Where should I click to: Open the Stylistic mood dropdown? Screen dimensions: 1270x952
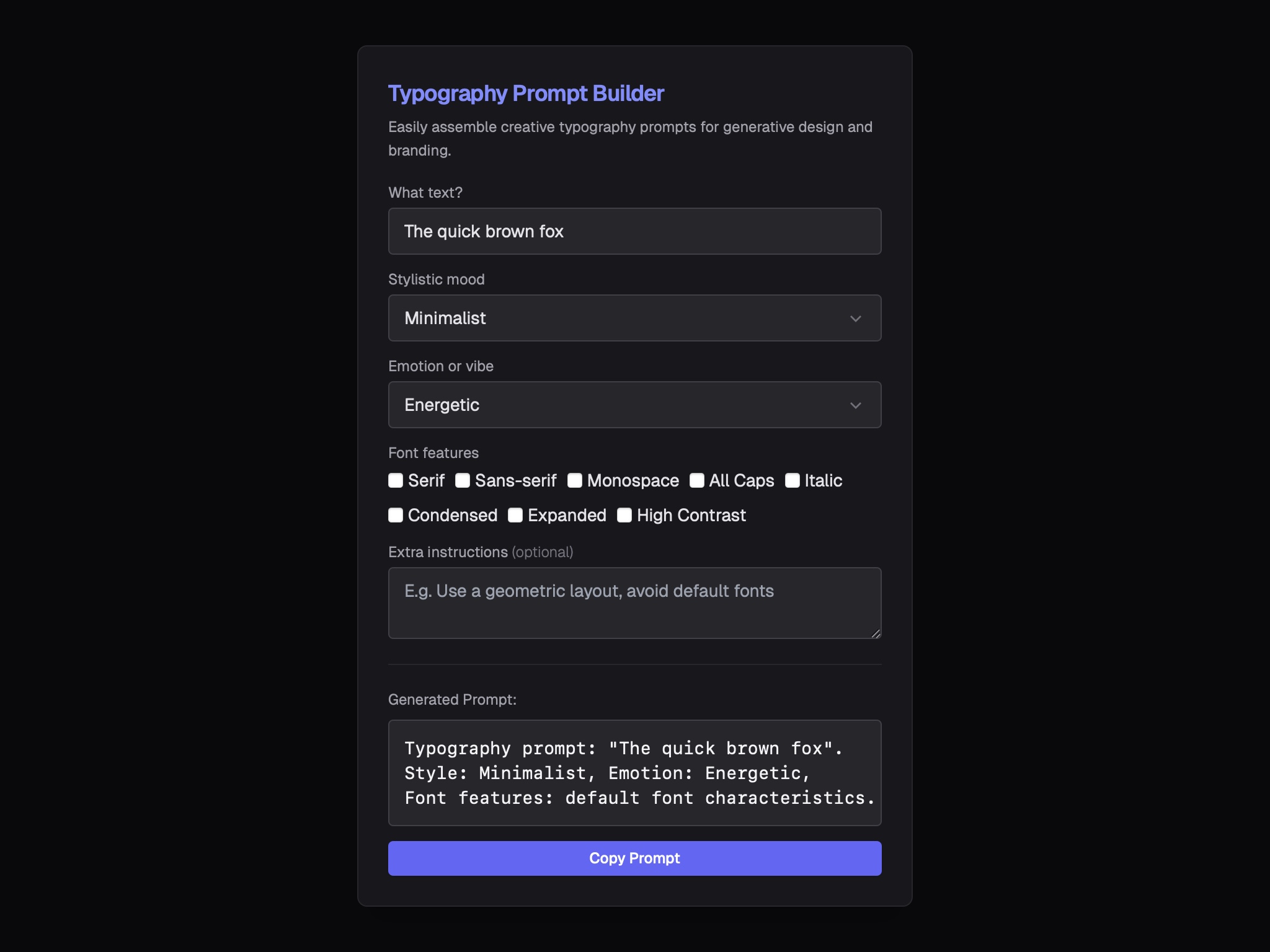click(x=634, y=318)
